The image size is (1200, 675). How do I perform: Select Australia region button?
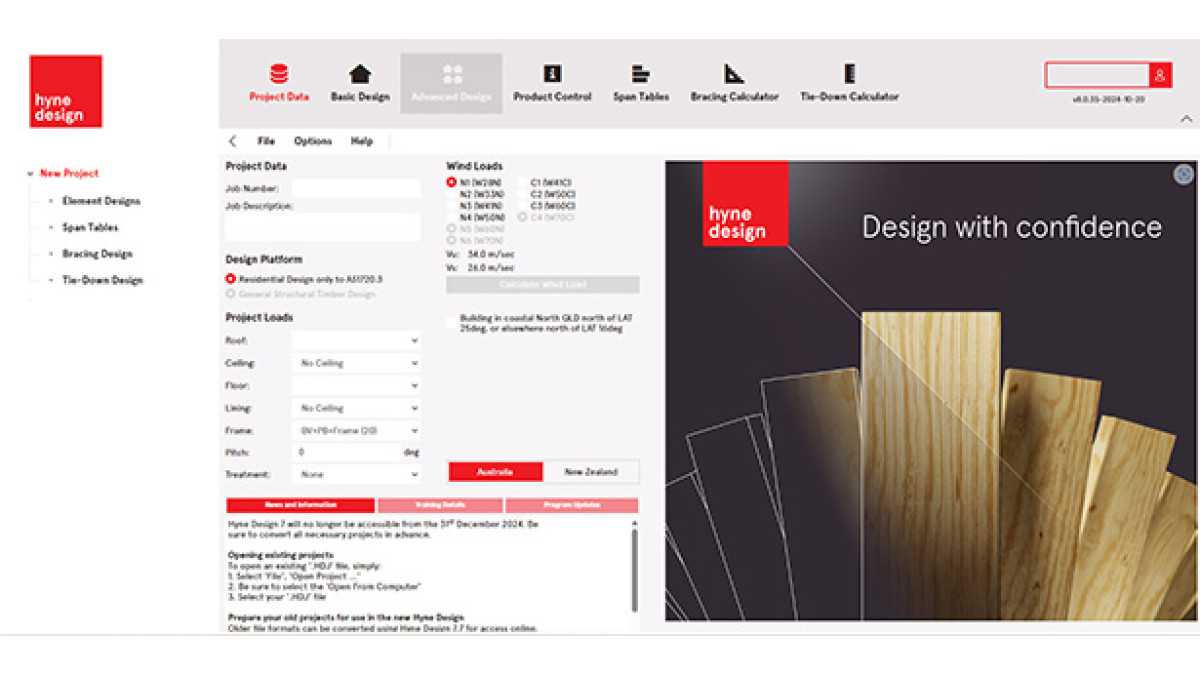495,472
